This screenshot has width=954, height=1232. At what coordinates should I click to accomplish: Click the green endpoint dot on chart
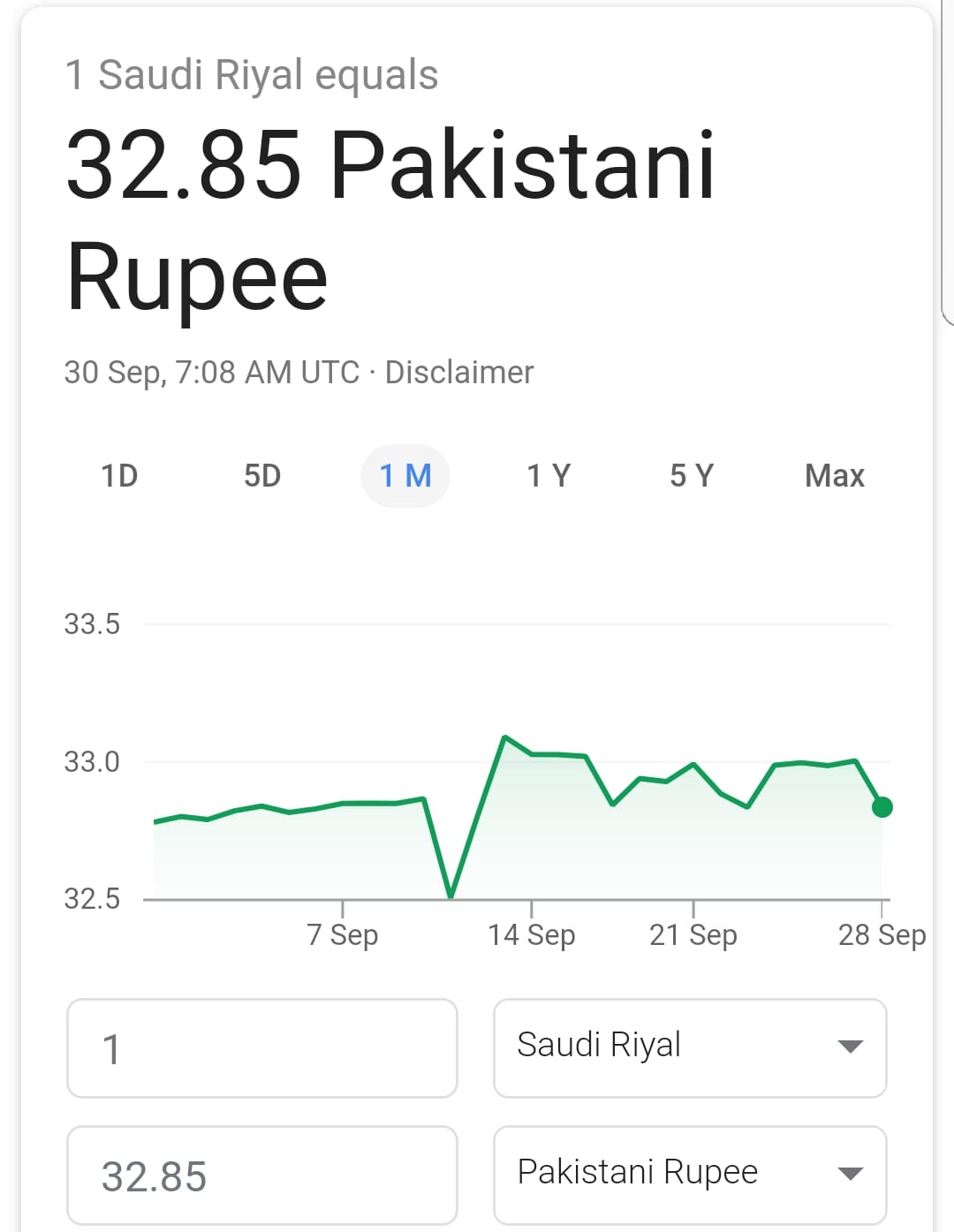[x=882, y=806]
